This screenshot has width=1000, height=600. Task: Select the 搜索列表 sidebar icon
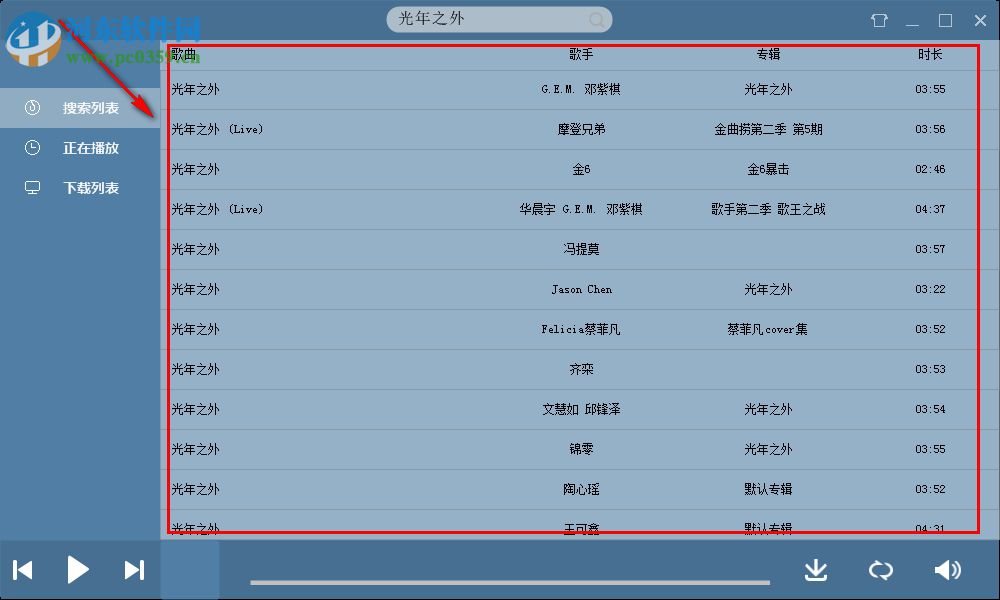point(31,108)
